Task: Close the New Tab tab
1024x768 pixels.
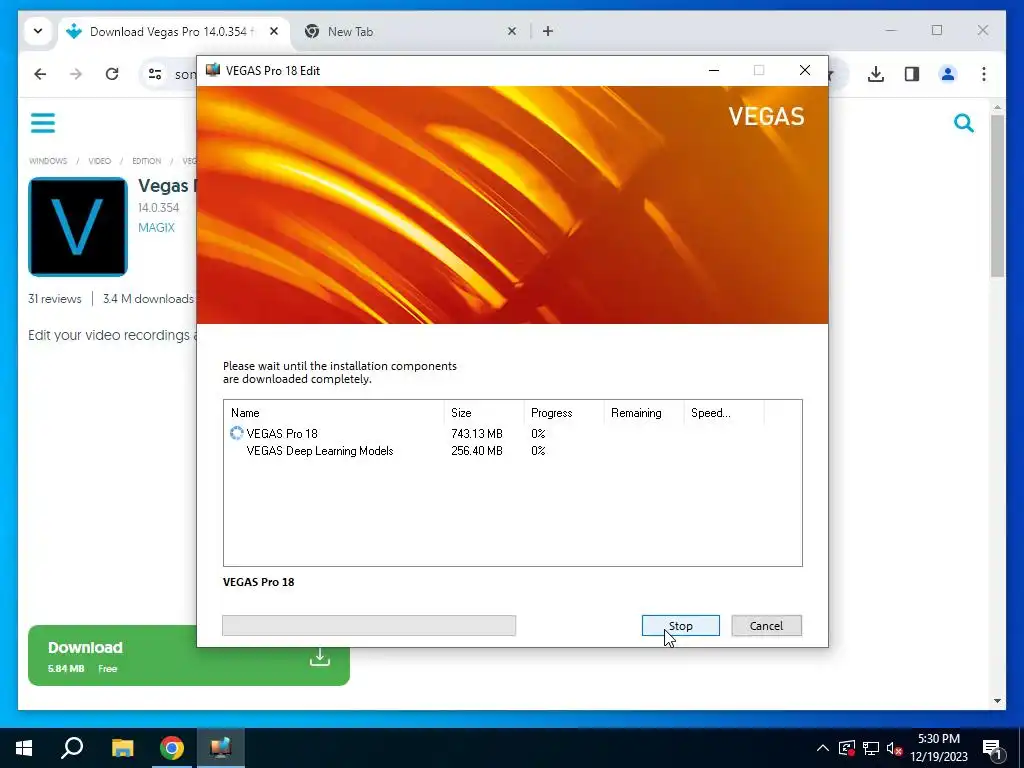Action: click(512, 31)
